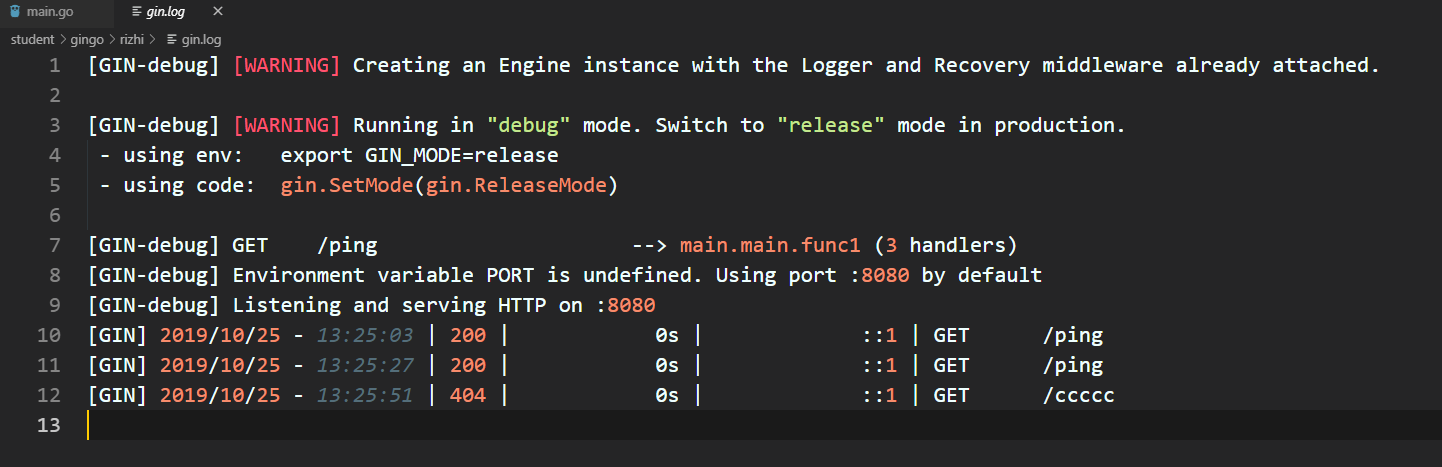Click the 404 status code on line 12
The height and width of the screenshot is (467, 1442).
468,396
